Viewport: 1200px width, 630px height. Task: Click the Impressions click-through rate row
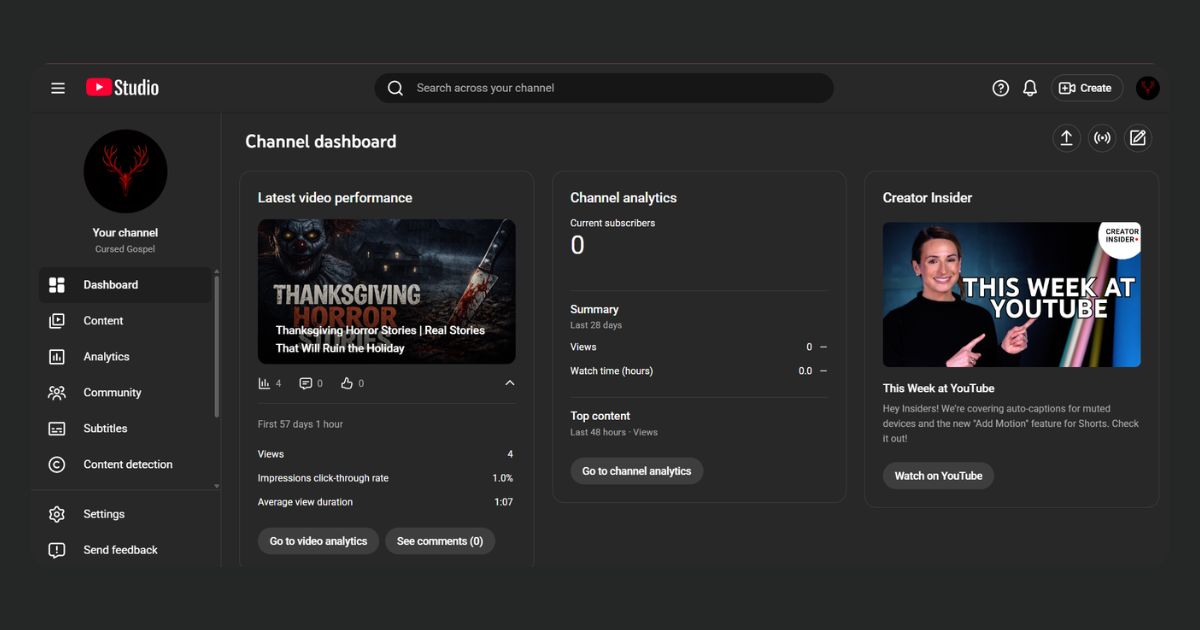coord(386,478)
